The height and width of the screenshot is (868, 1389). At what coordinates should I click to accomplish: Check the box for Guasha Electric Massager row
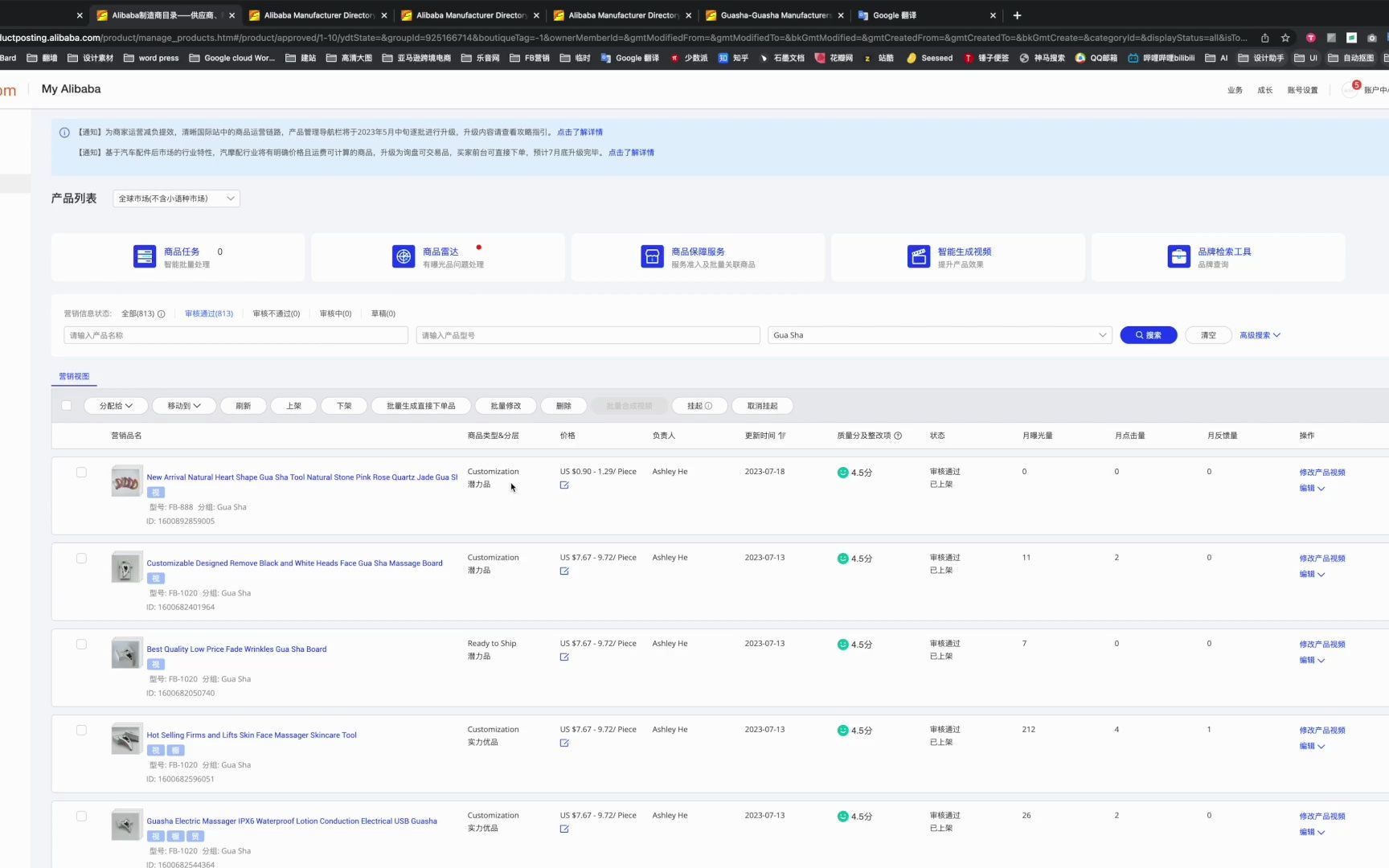pos(81,817)
